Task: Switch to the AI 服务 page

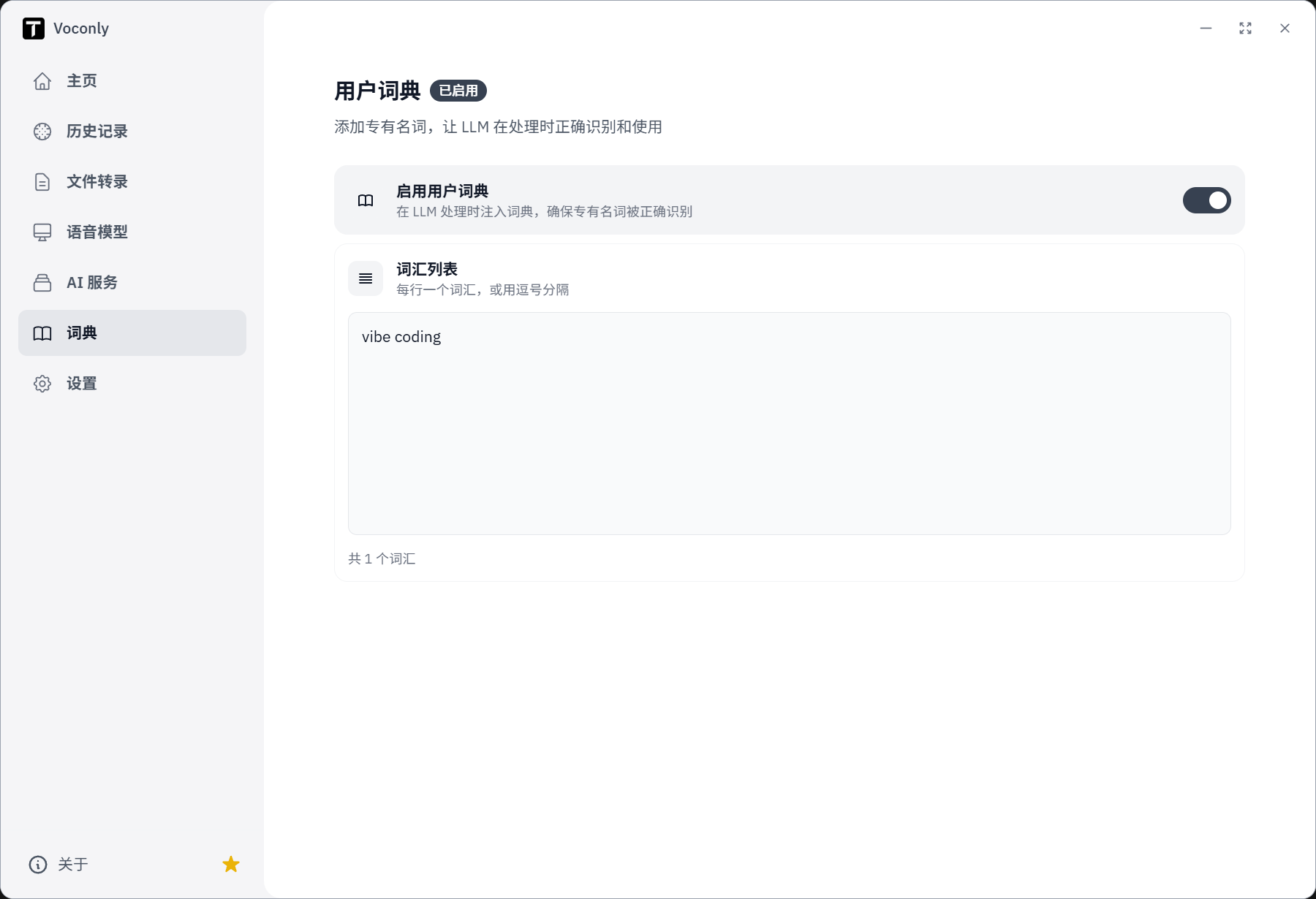Action: coord(132,283)
